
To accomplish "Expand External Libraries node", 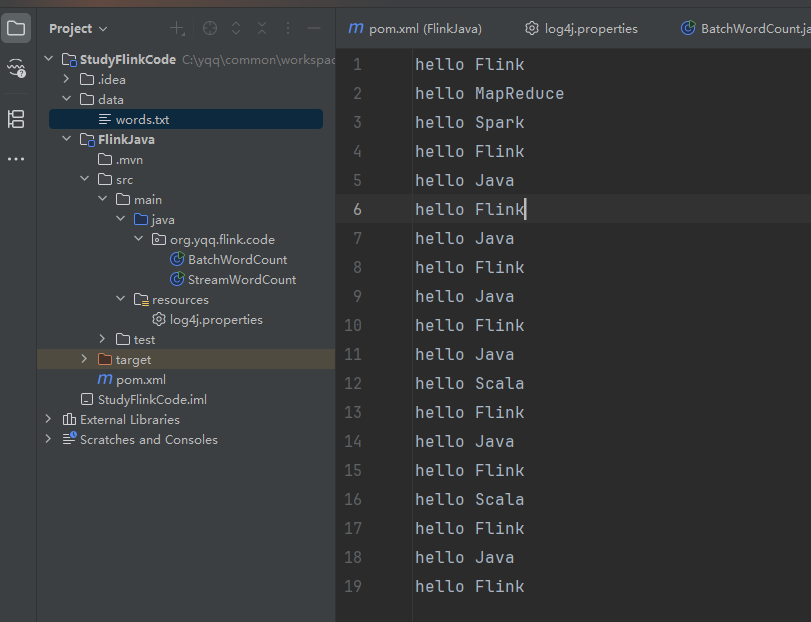I will [49, 419].
